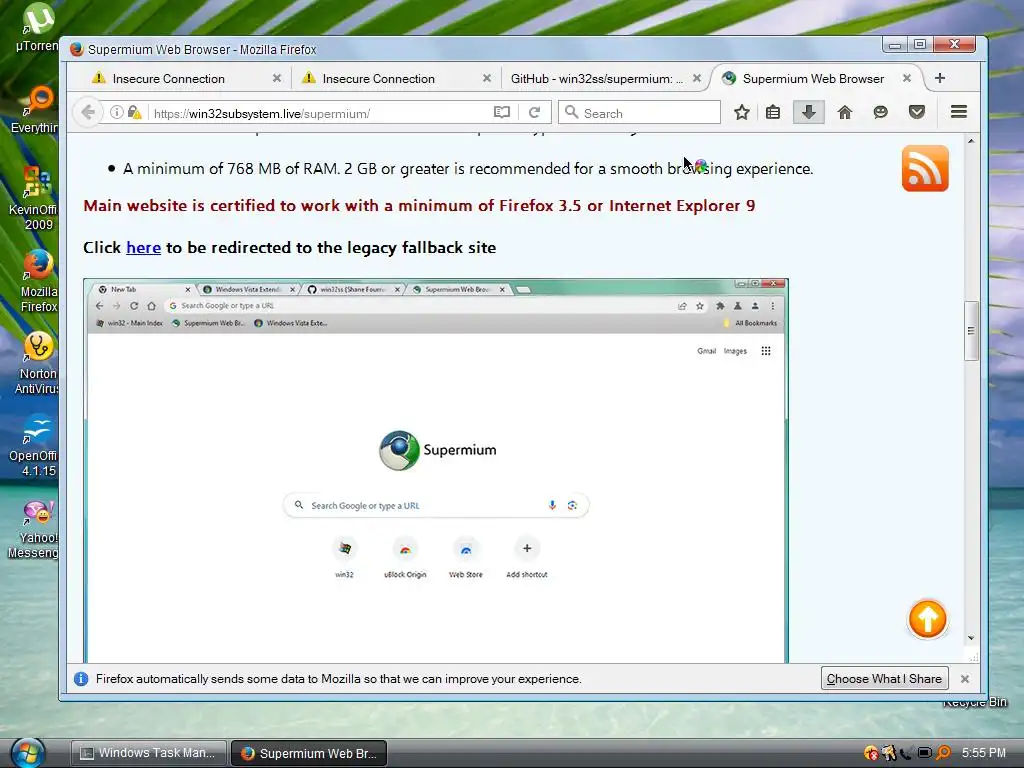The width and height of the screenshot is (1024, 768).
Task: Open the Hello chat smiley icon
Action: click(880, 112)
